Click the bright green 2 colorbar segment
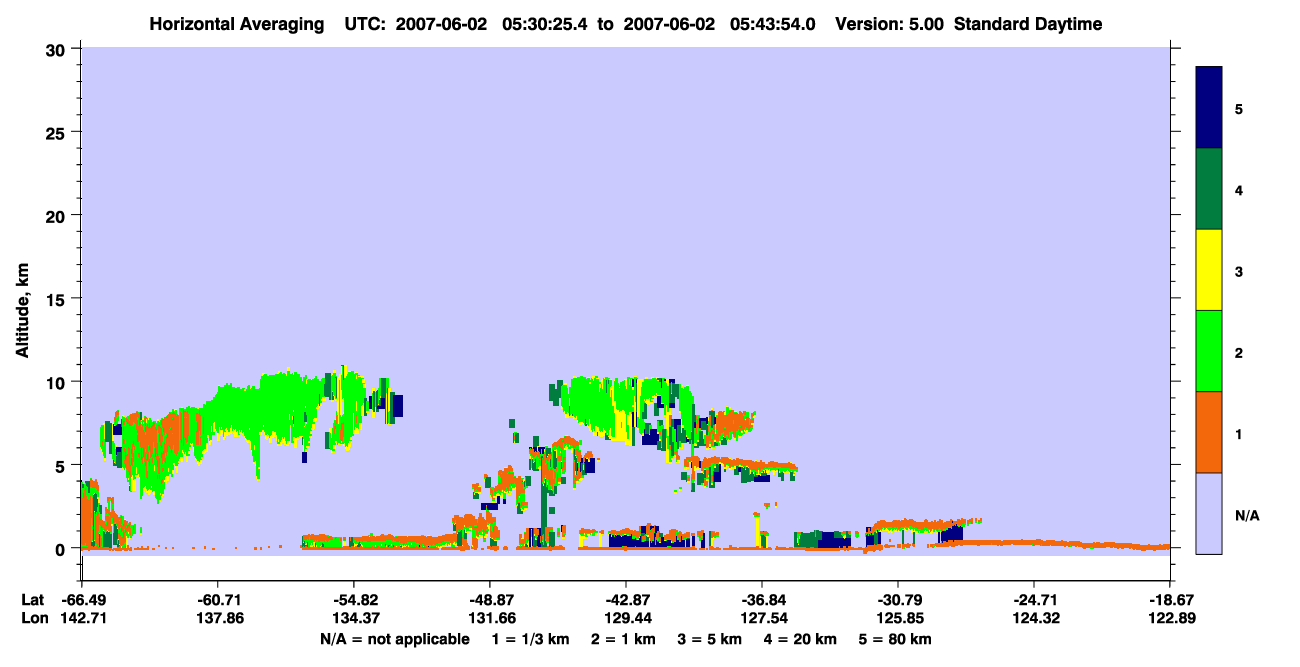Screen dimensions: 1300x667 point(1209,351)
